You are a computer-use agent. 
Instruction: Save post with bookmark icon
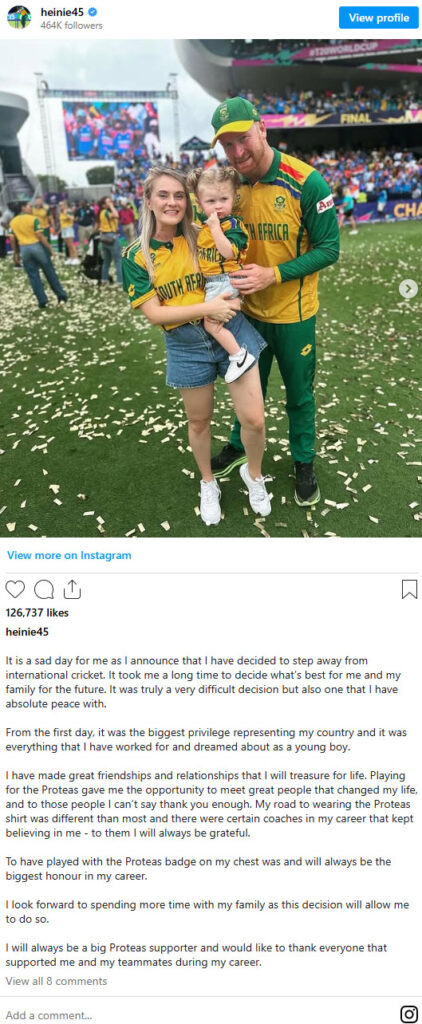click(x=409, y=590)
